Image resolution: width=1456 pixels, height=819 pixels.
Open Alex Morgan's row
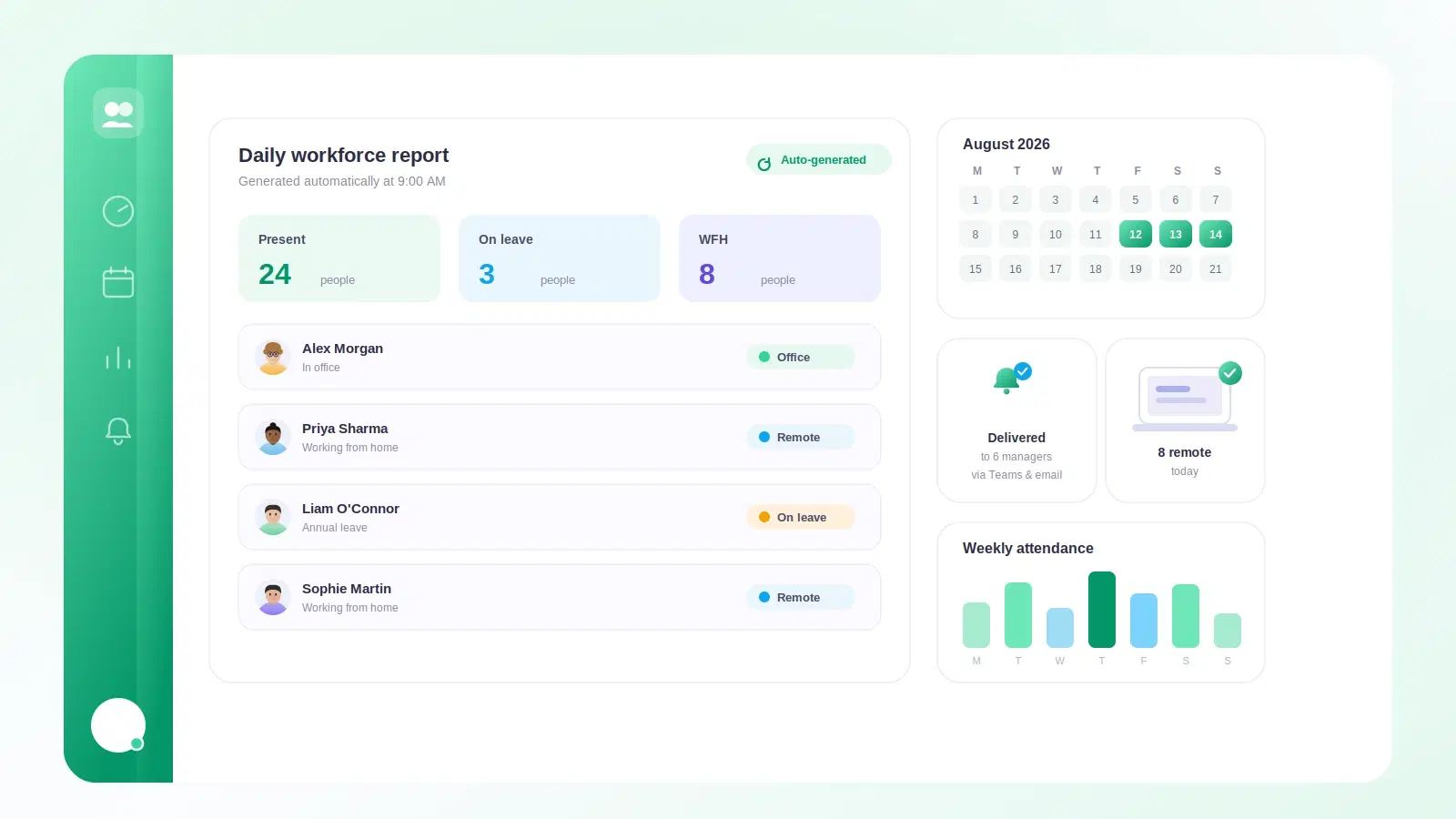click(560, 357)
